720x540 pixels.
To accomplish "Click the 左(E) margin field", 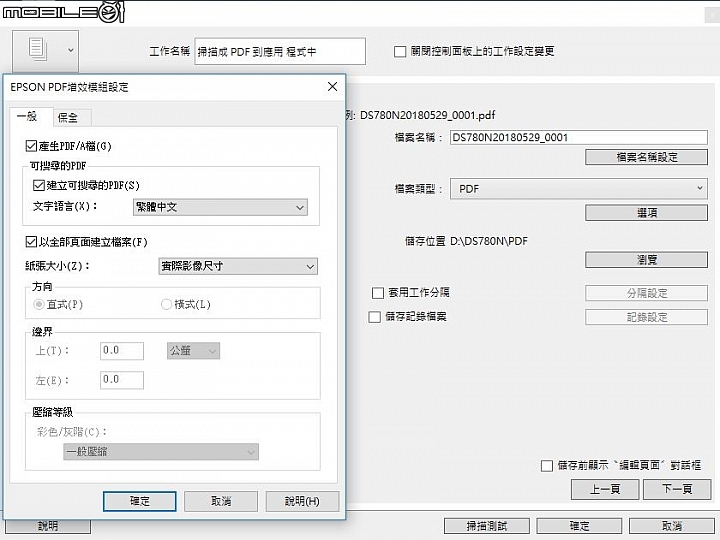I will tap(122, 380).
